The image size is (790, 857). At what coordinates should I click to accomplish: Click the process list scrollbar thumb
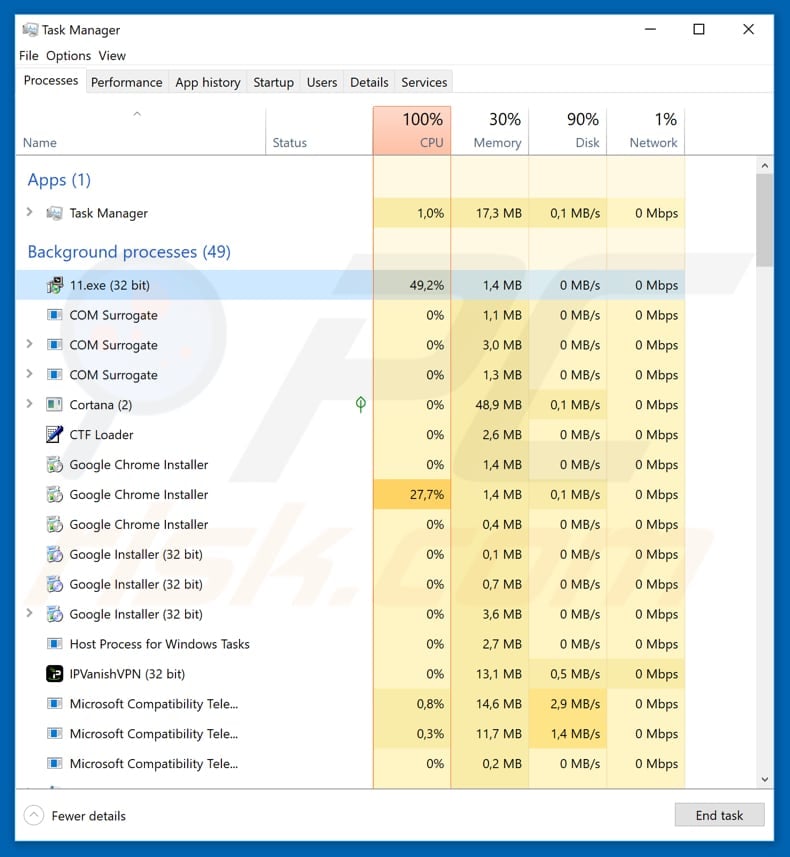(x=764, y=220)
